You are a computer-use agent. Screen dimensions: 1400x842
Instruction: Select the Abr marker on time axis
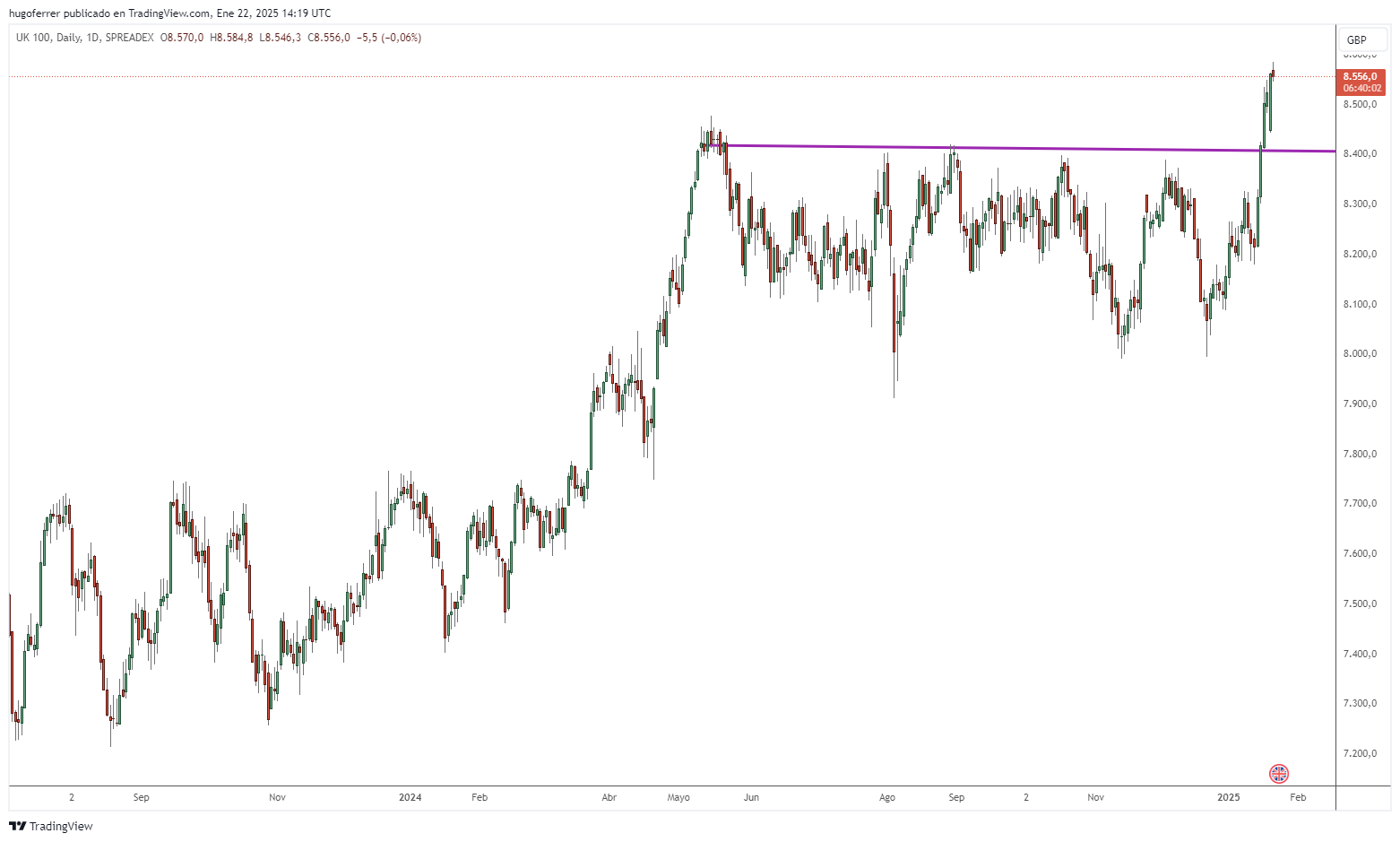[x=609, y=797]
